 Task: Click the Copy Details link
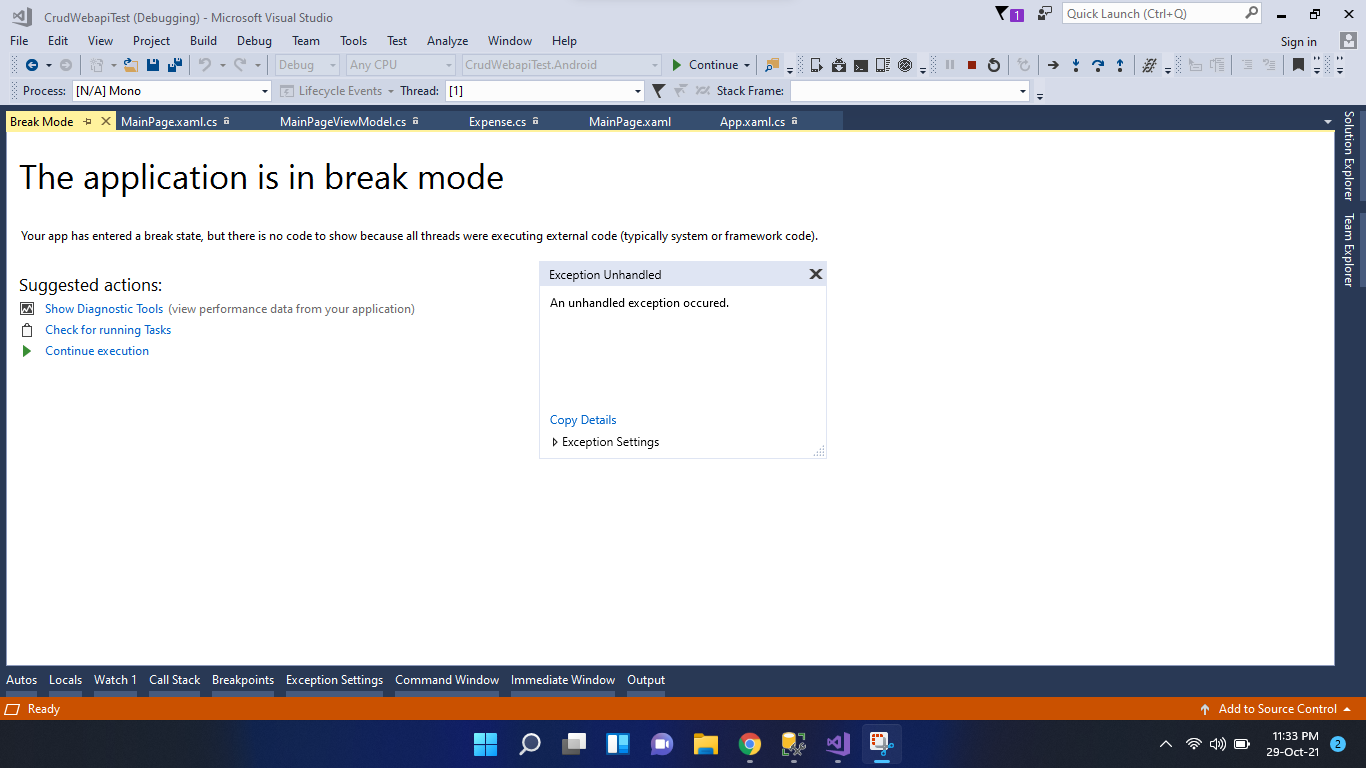click(x=583, y=419)
